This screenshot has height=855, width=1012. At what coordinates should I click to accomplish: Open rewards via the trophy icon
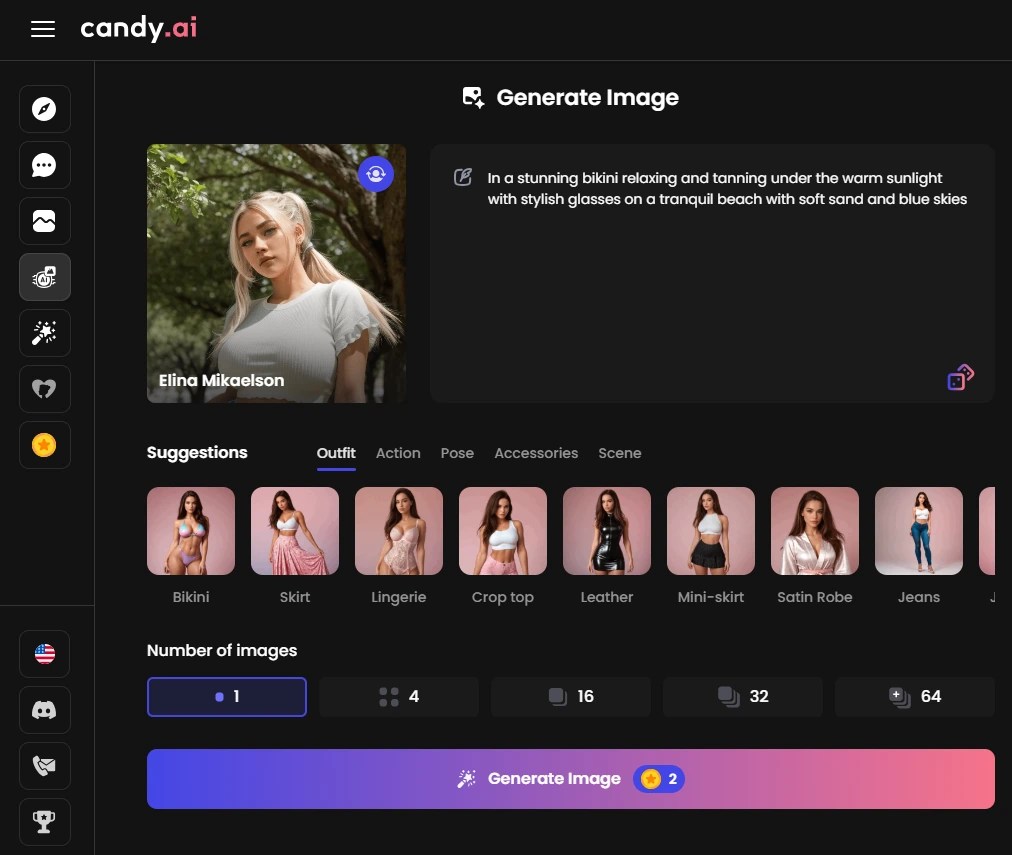[x=44, y=821]
